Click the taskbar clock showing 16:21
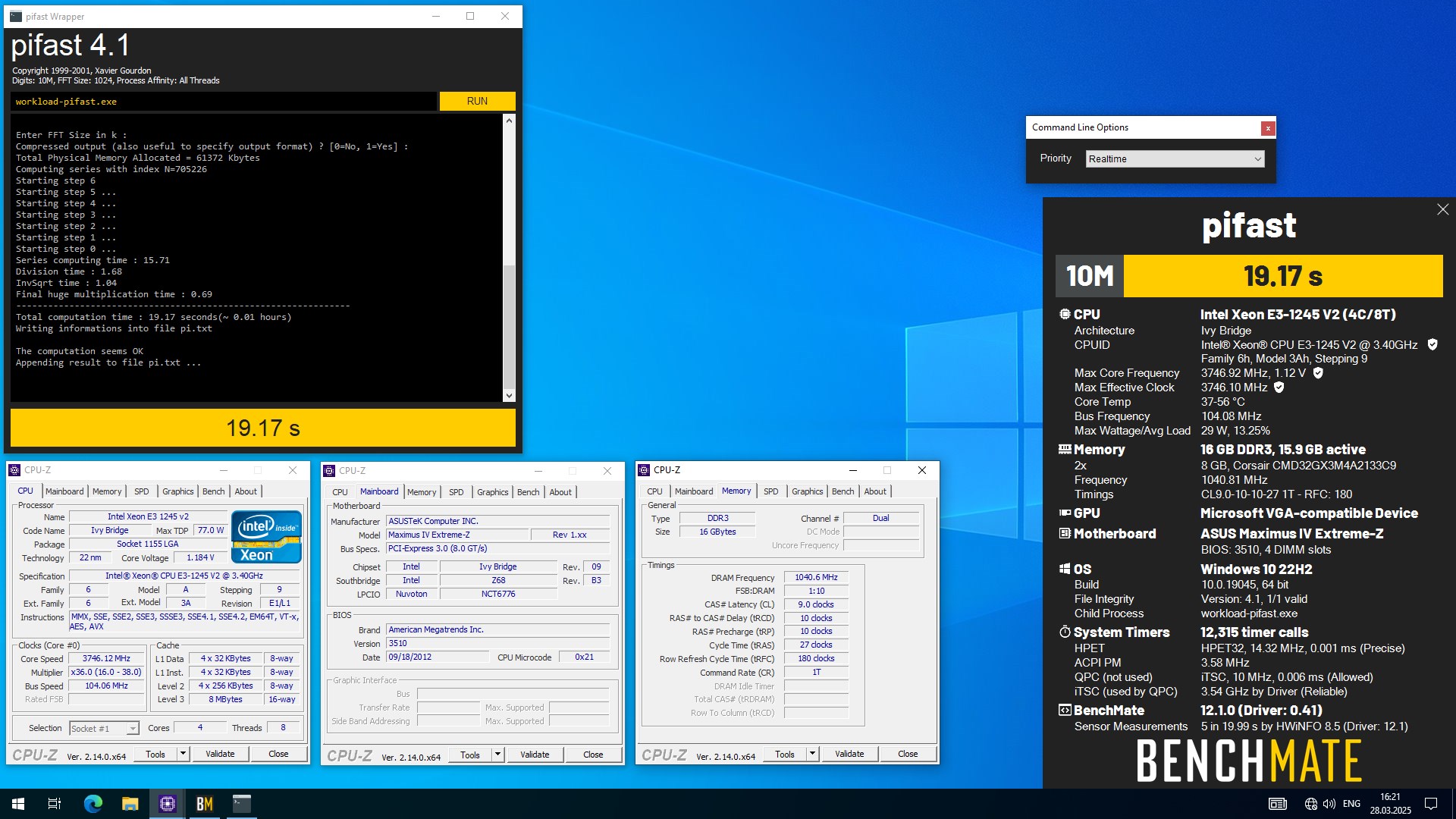 [x=1390, y=804]
